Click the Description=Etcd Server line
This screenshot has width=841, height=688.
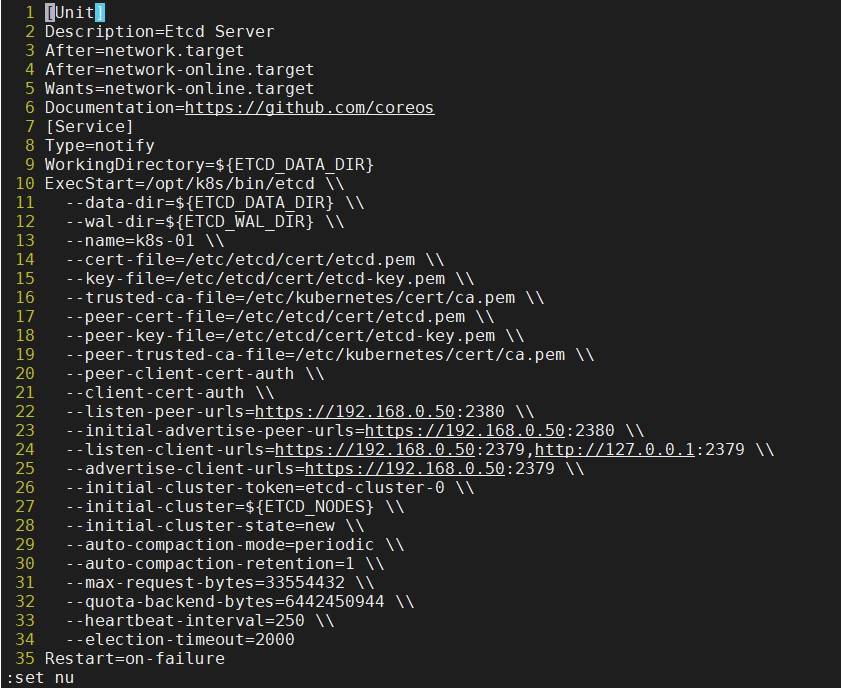tap(159, 31)
